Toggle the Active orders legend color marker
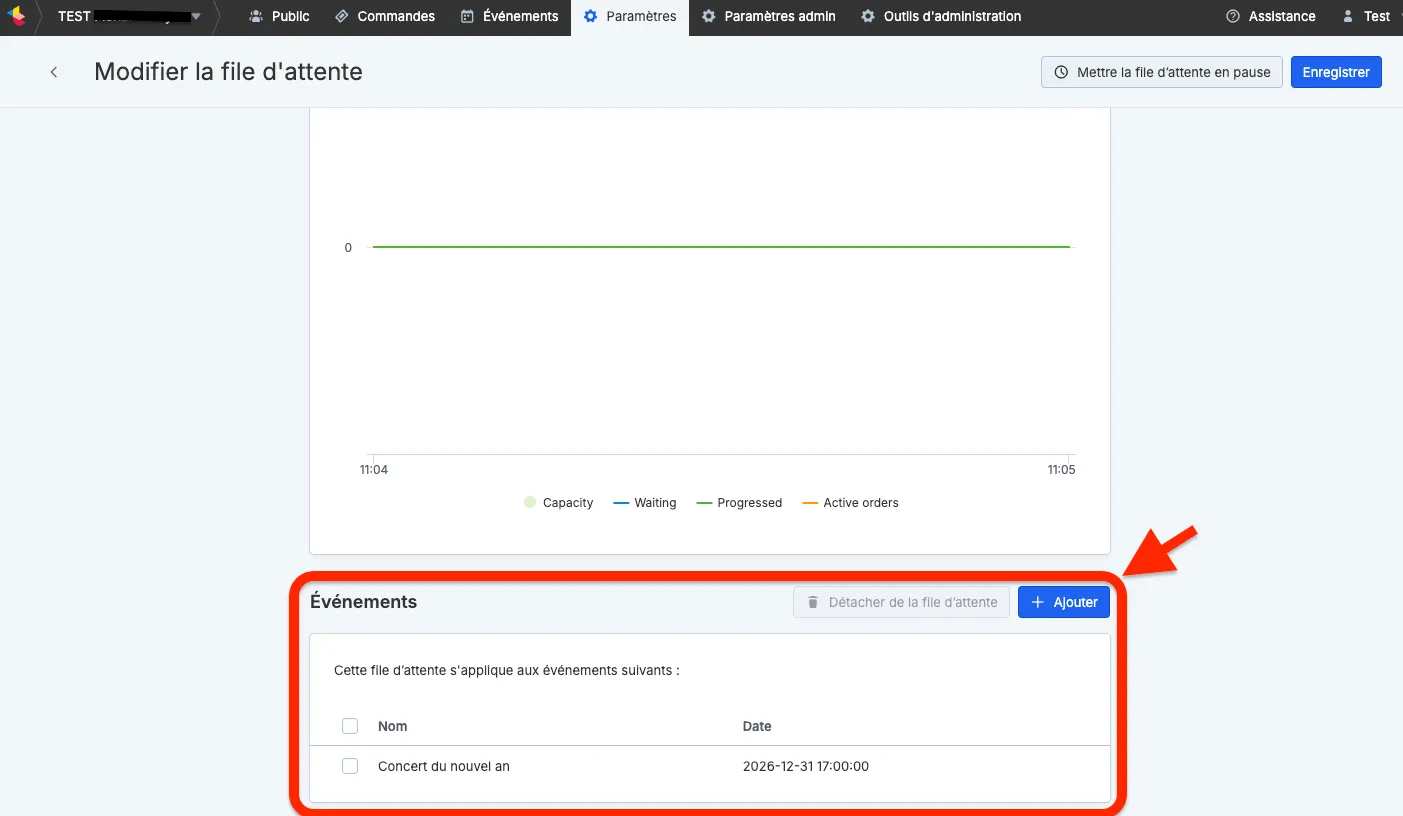The image size is (1403, 816). (x=810, y=503)
